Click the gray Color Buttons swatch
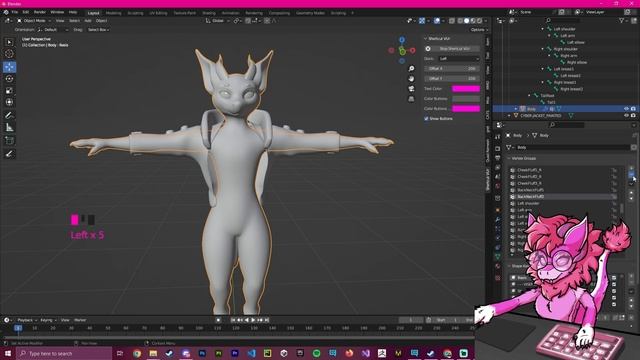Screen dimensions: 640x360 [466, 99]
